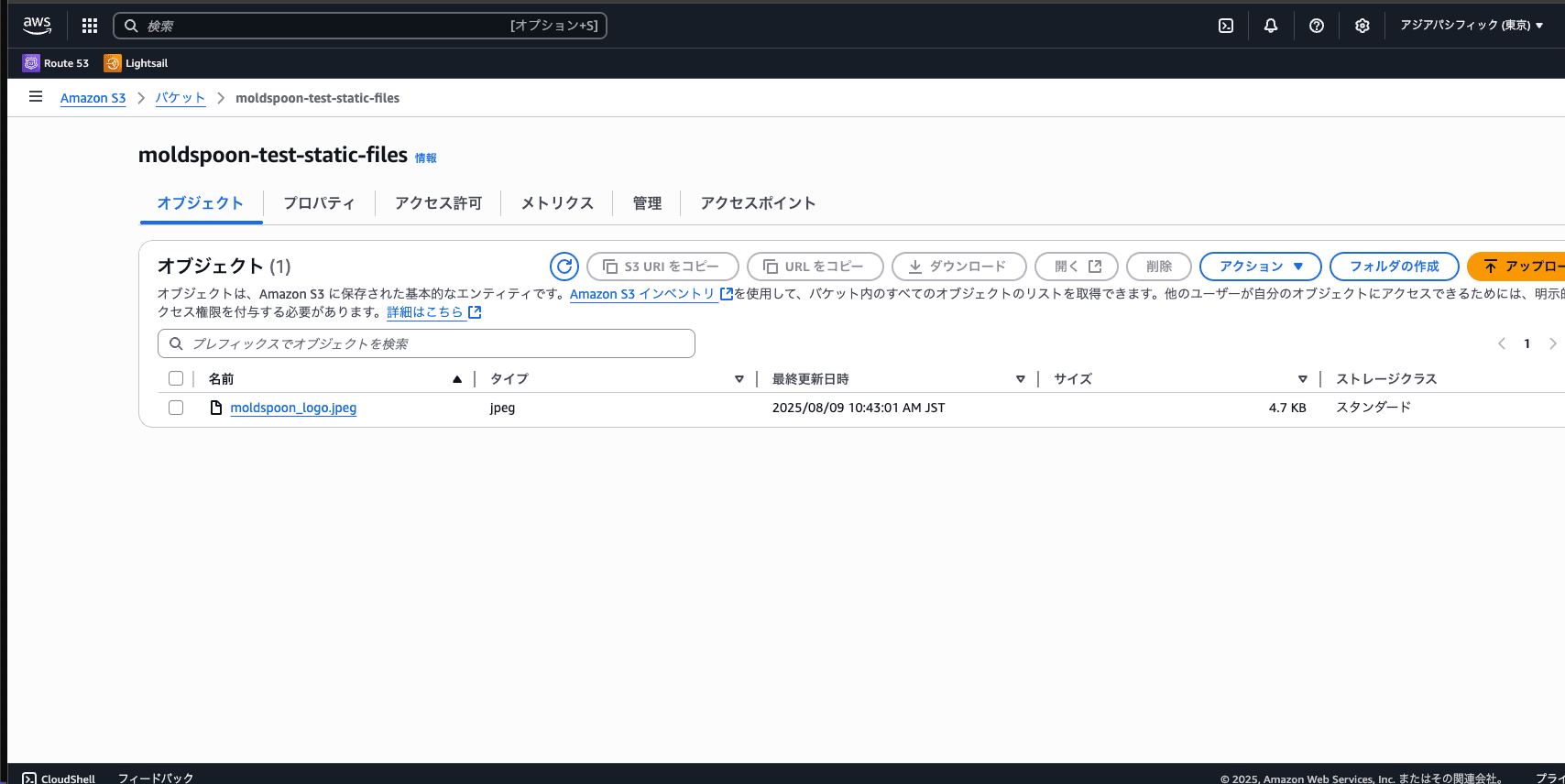Screen dimensions: 1565x784
Task: Open the 情報 info link
Action: coord(426,158)
